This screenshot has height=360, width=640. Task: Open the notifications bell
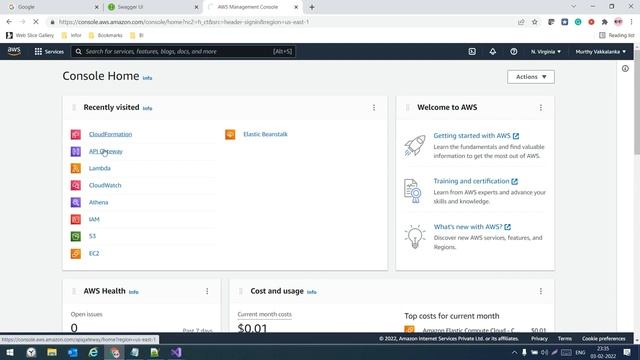click(493, 51)
